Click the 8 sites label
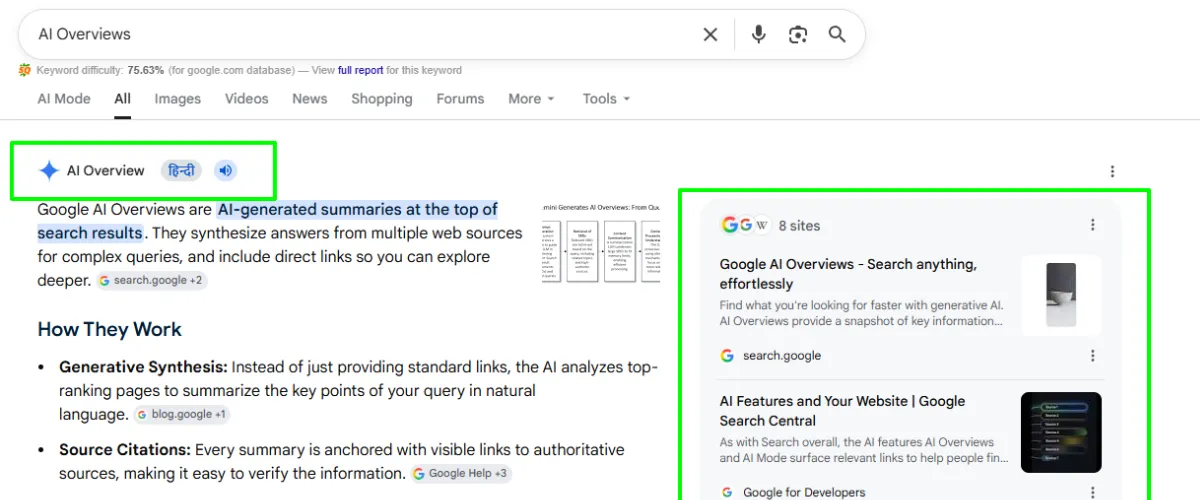 coord(799,226)
